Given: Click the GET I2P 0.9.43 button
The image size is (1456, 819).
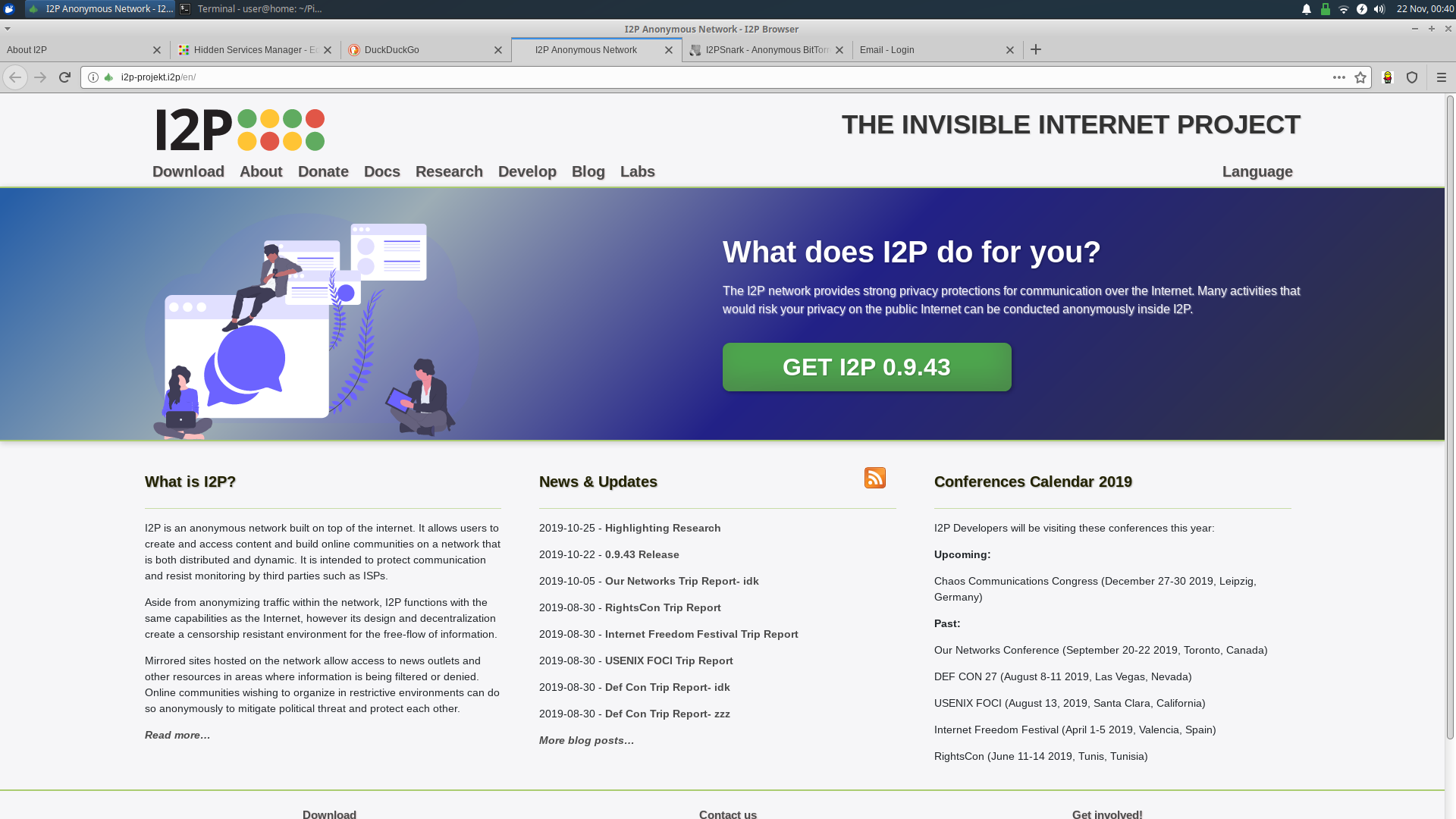Looking at the screenshot, I should tap(867, 367).
